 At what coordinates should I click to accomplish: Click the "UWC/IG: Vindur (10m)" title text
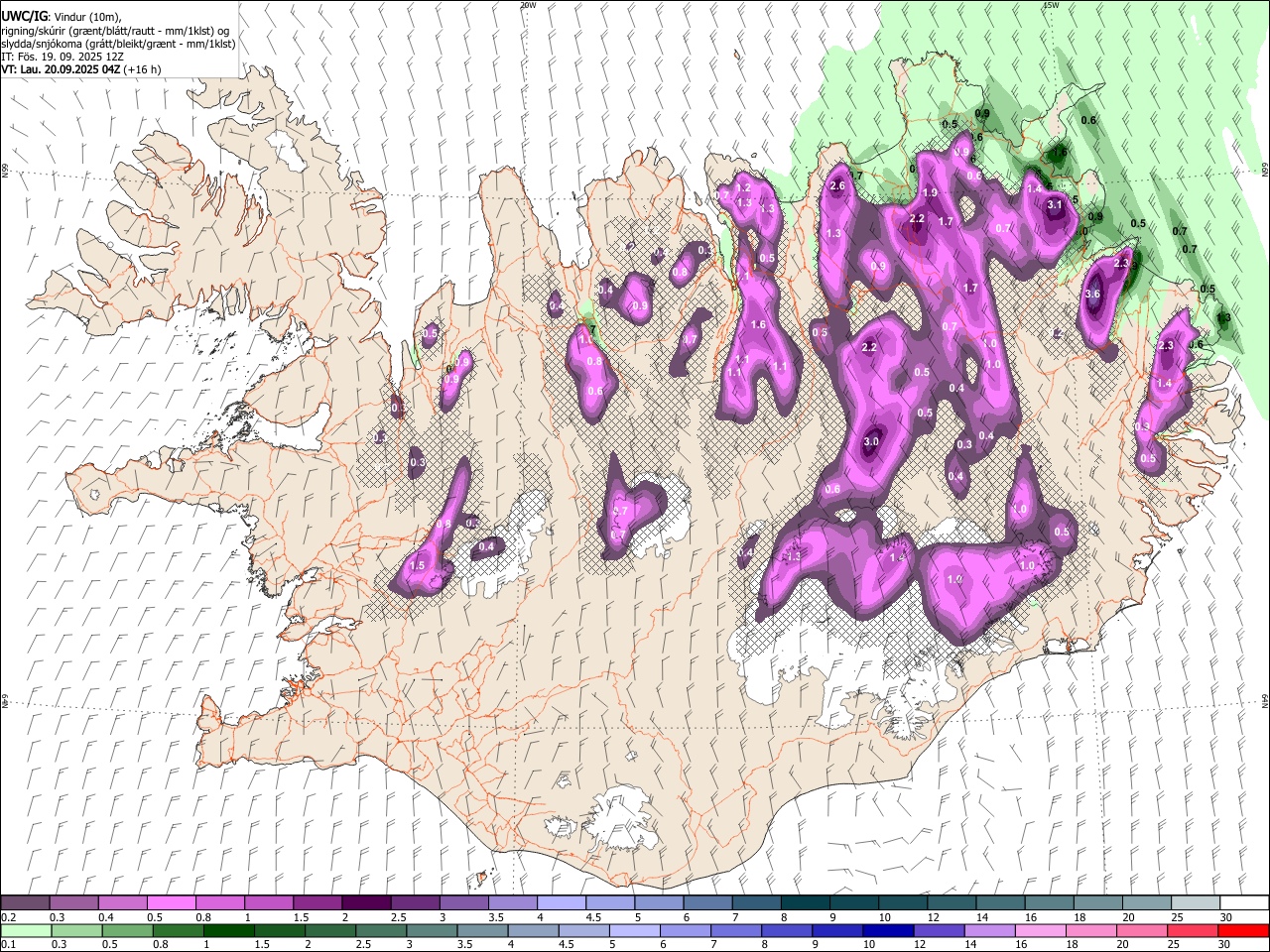61,16
